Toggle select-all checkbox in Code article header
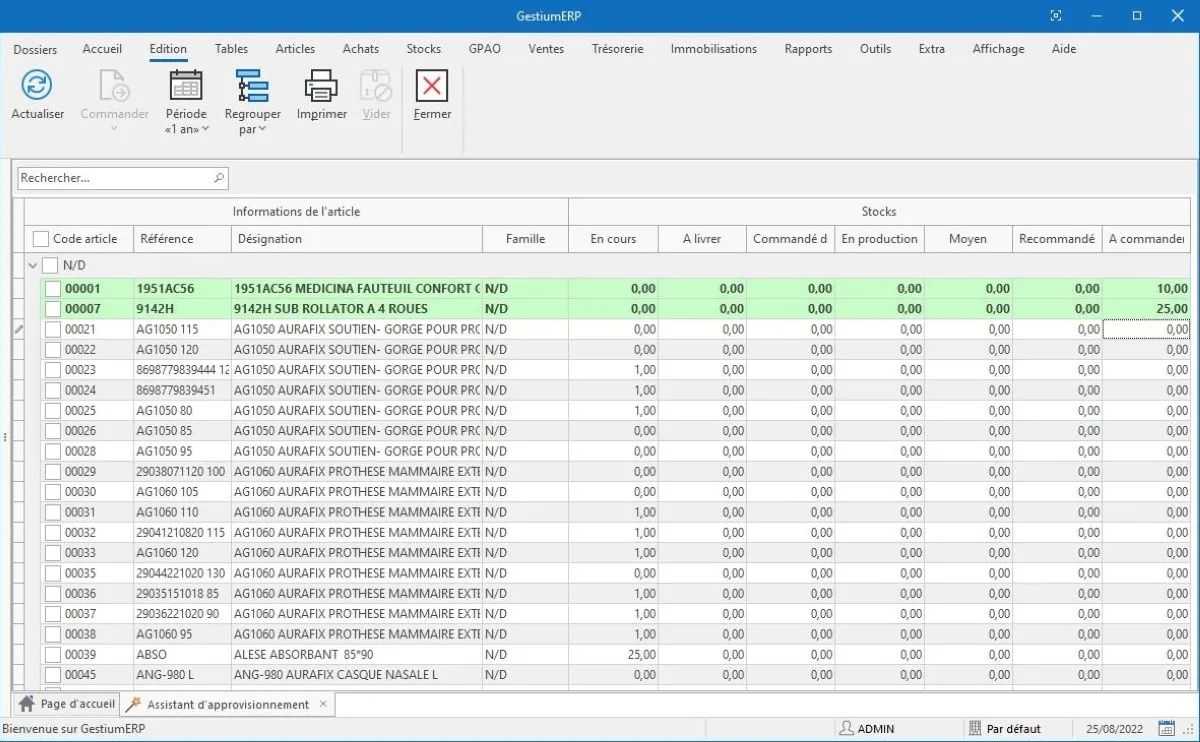The height and width of the screenshot is (742, 1200). click(41, 239)
